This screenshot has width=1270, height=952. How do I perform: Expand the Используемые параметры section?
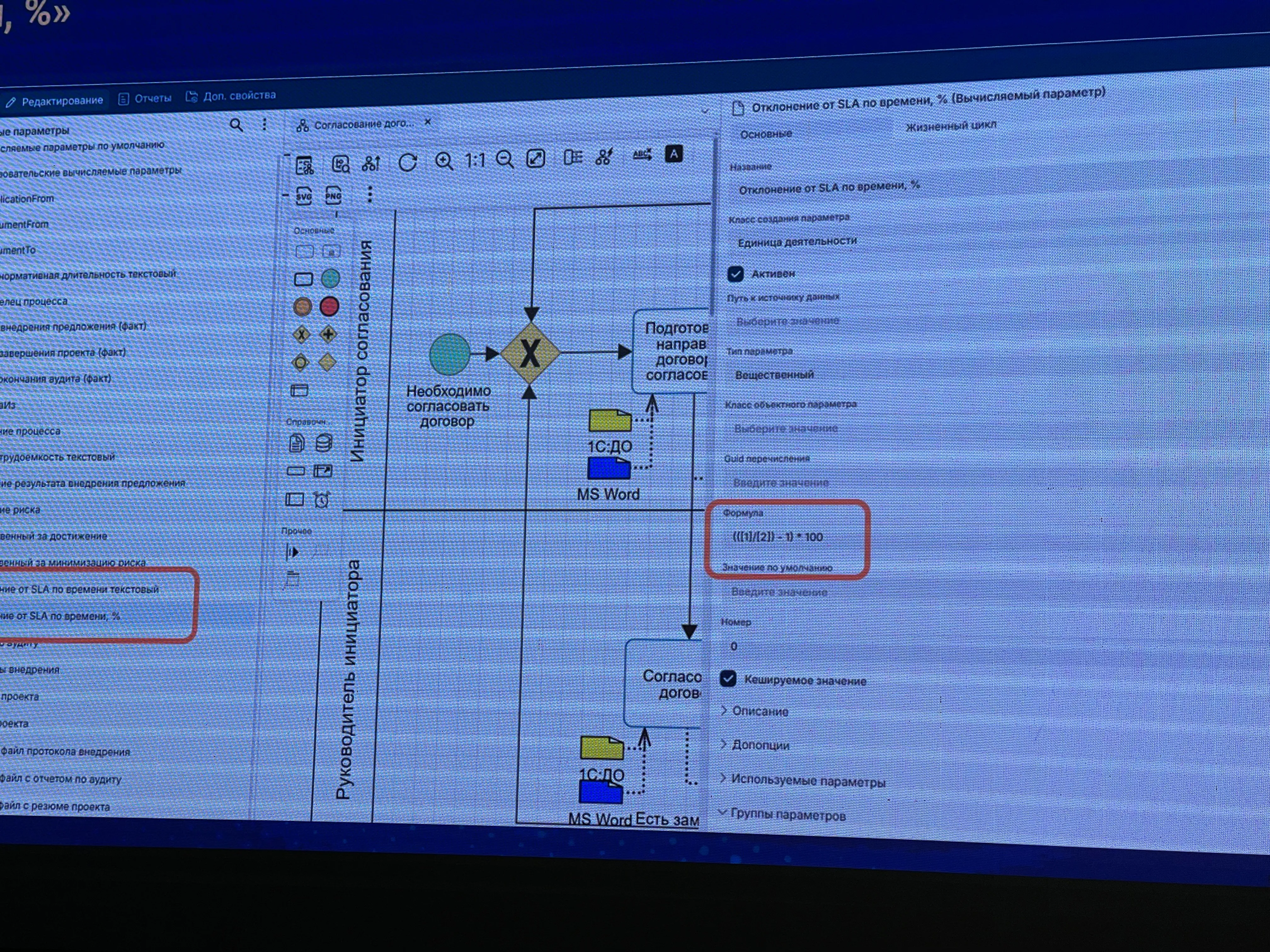[x=807, y=781]
